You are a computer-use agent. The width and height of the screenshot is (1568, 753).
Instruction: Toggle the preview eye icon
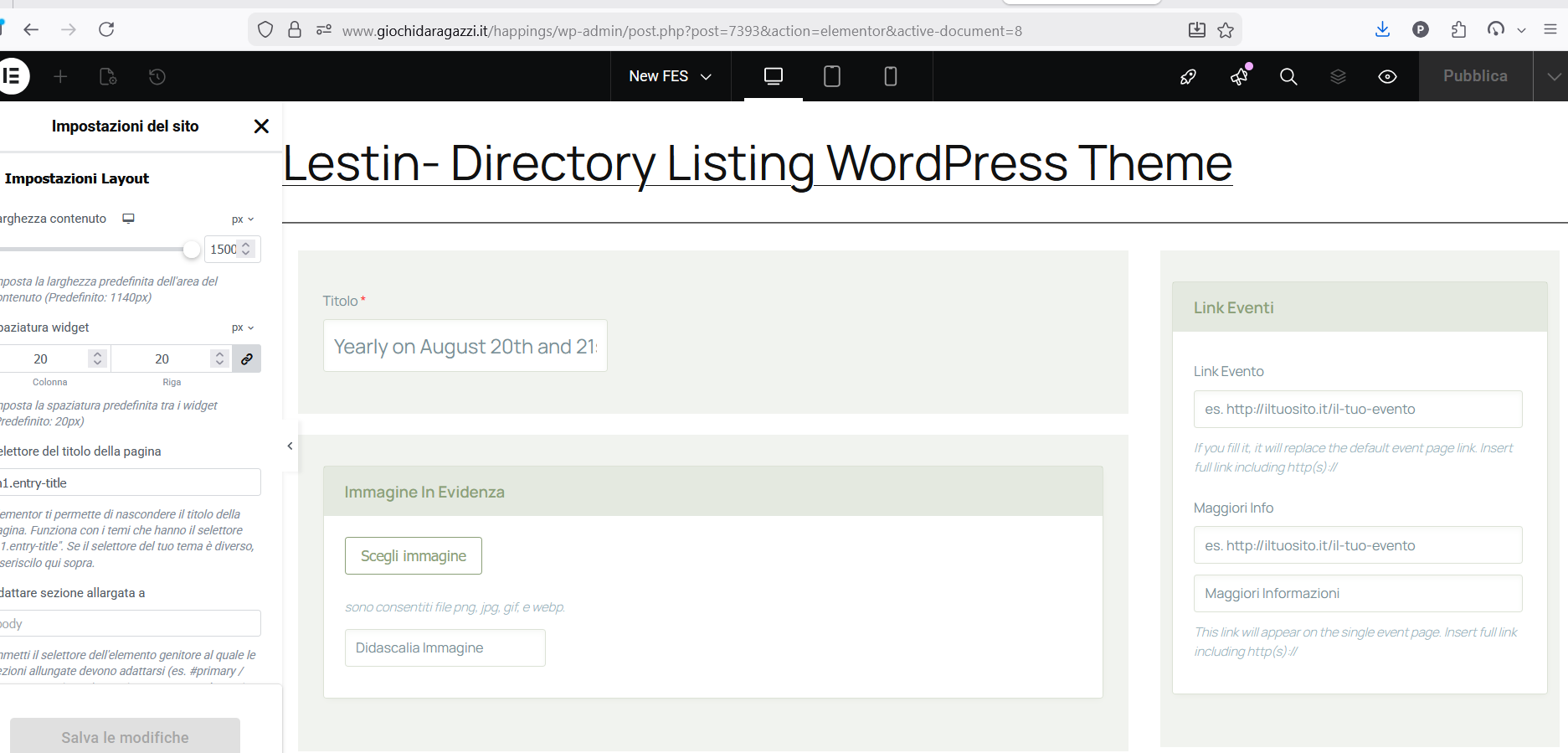tap(1387, 76)
